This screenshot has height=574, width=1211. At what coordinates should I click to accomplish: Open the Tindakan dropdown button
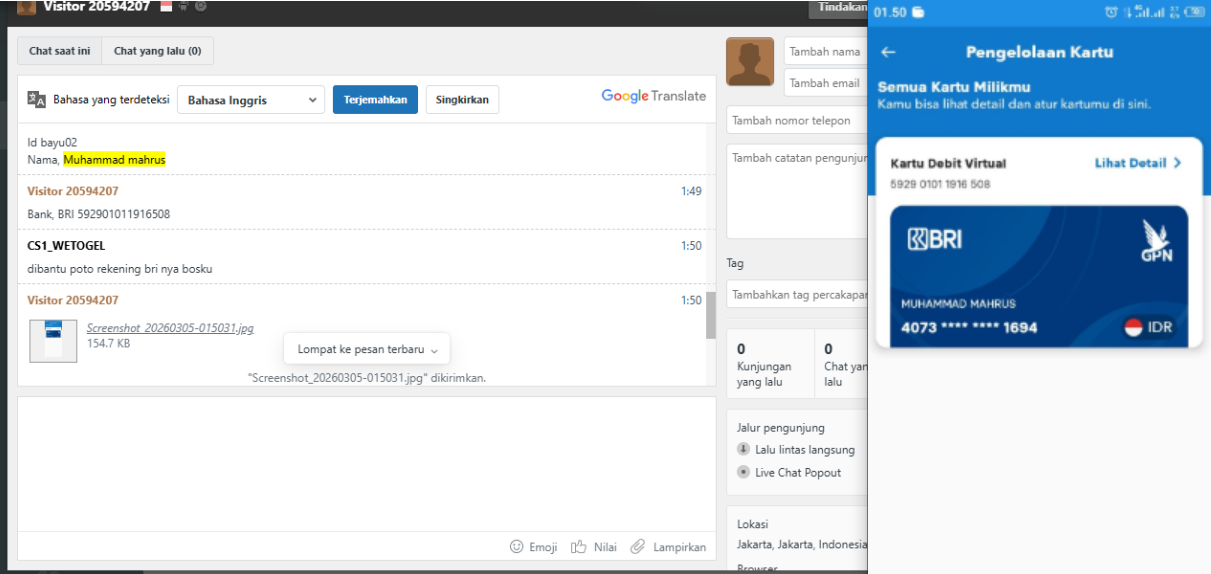point(838,8)
